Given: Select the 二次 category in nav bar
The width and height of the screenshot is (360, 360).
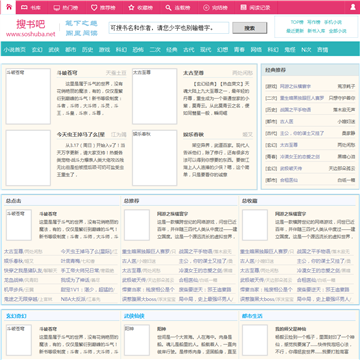Looking at the screenshot, I should [x=155, y=50].
